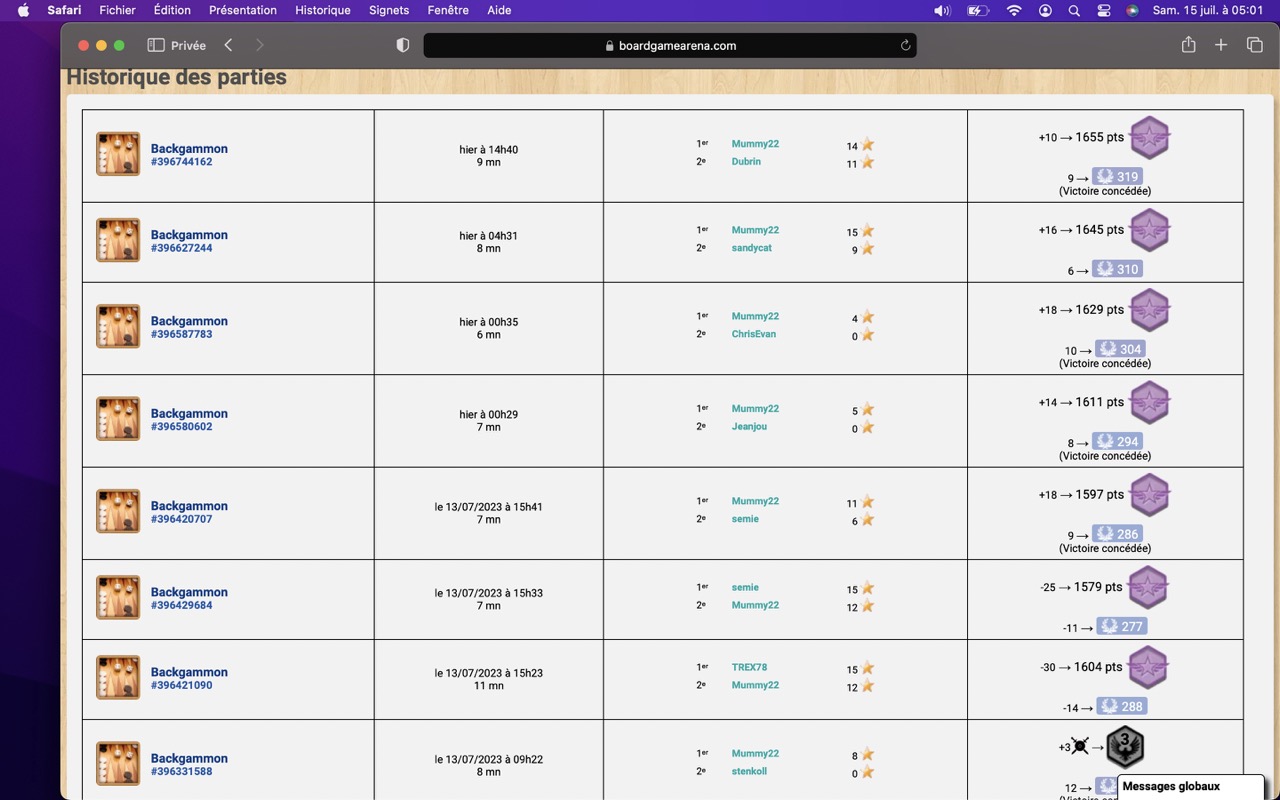This screenshot has height=800, width=1280.
Task: Click the boardgamearena.com address bar
Action: tap(670, 45)
